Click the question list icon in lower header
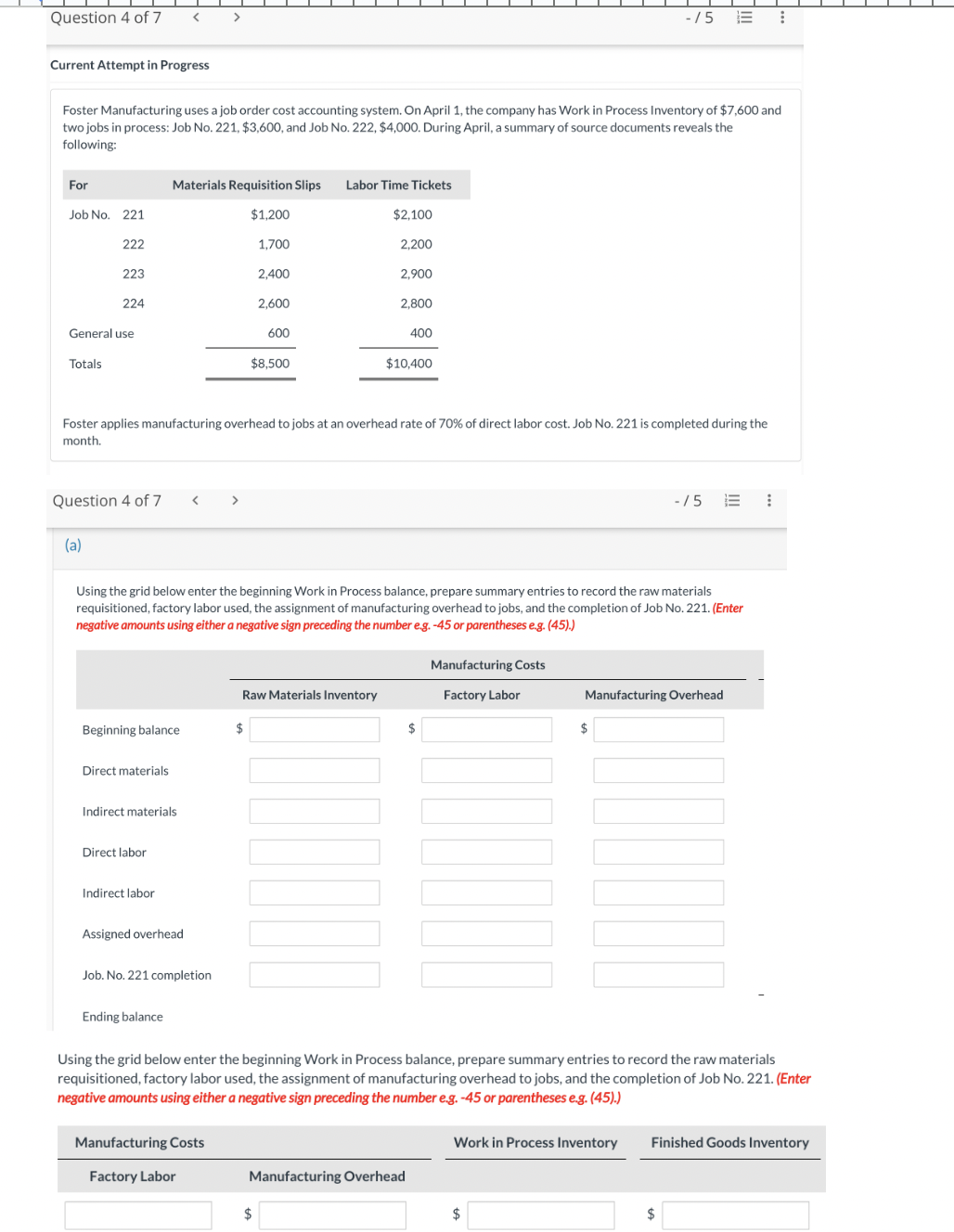 731,500
